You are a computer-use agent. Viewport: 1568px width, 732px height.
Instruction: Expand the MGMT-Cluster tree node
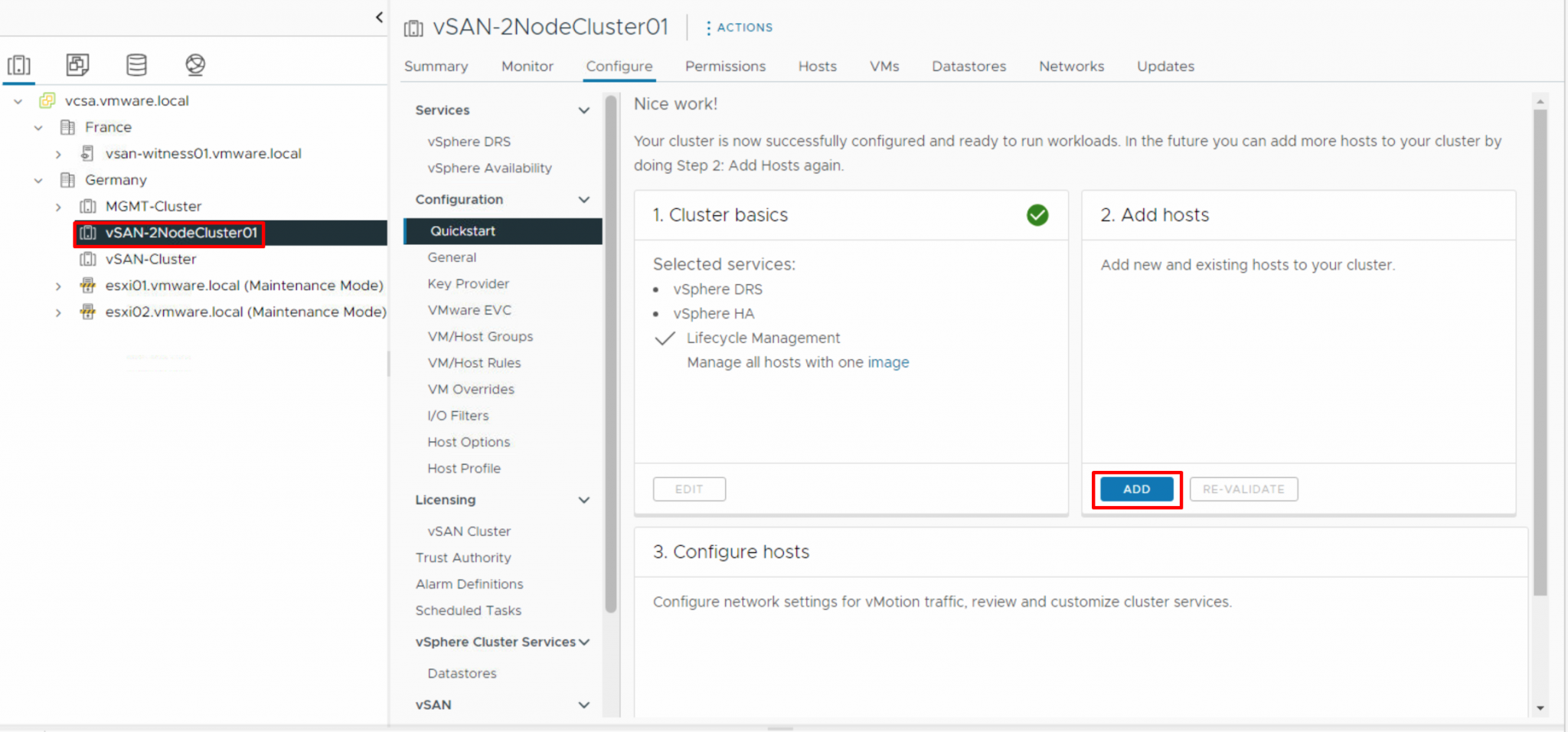58,206
